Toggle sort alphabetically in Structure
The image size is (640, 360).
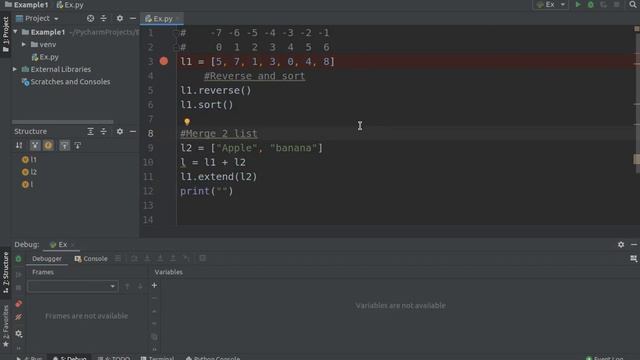point(19,145)
